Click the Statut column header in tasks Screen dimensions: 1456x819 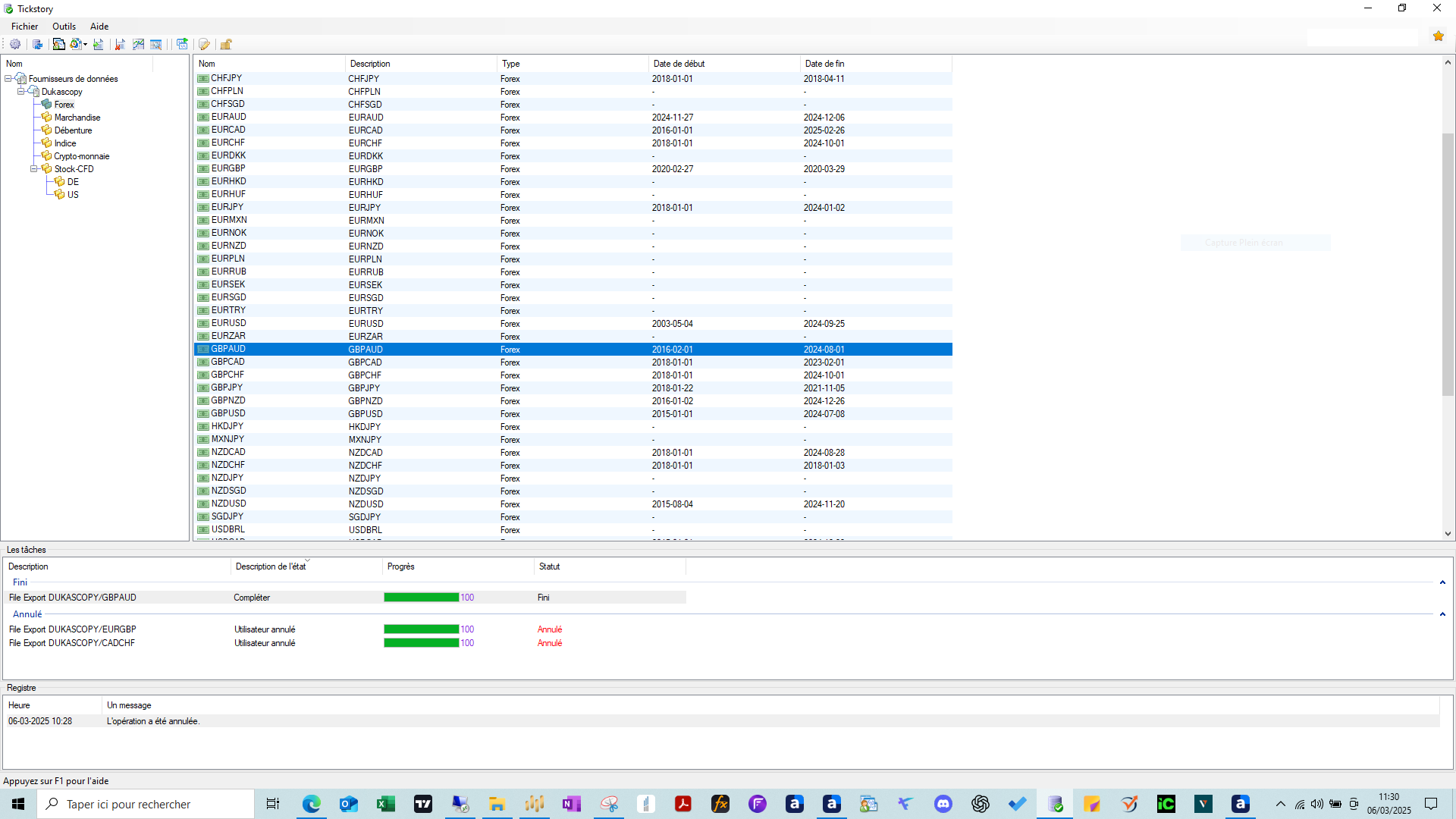tap(610, 566)
